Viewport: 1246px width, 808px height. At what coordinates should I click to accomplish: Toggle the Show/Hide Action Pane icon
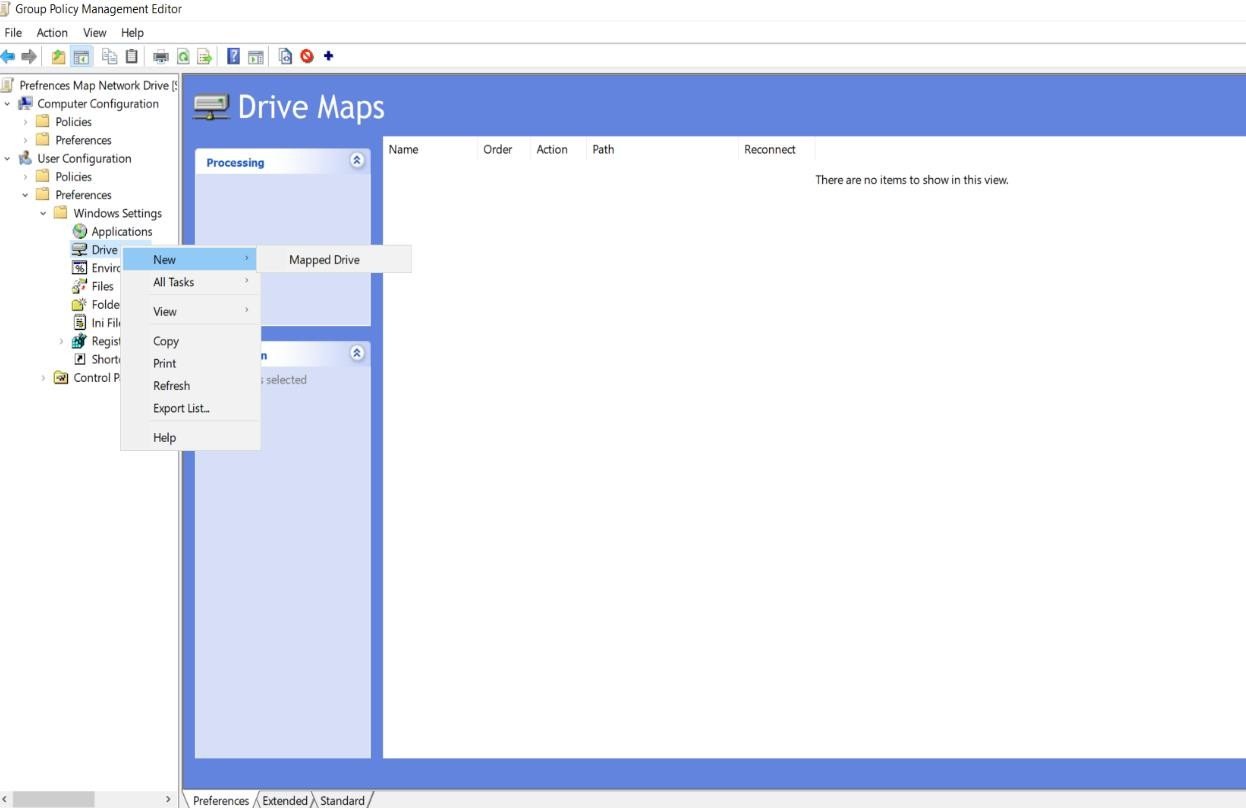coord(256,56)
